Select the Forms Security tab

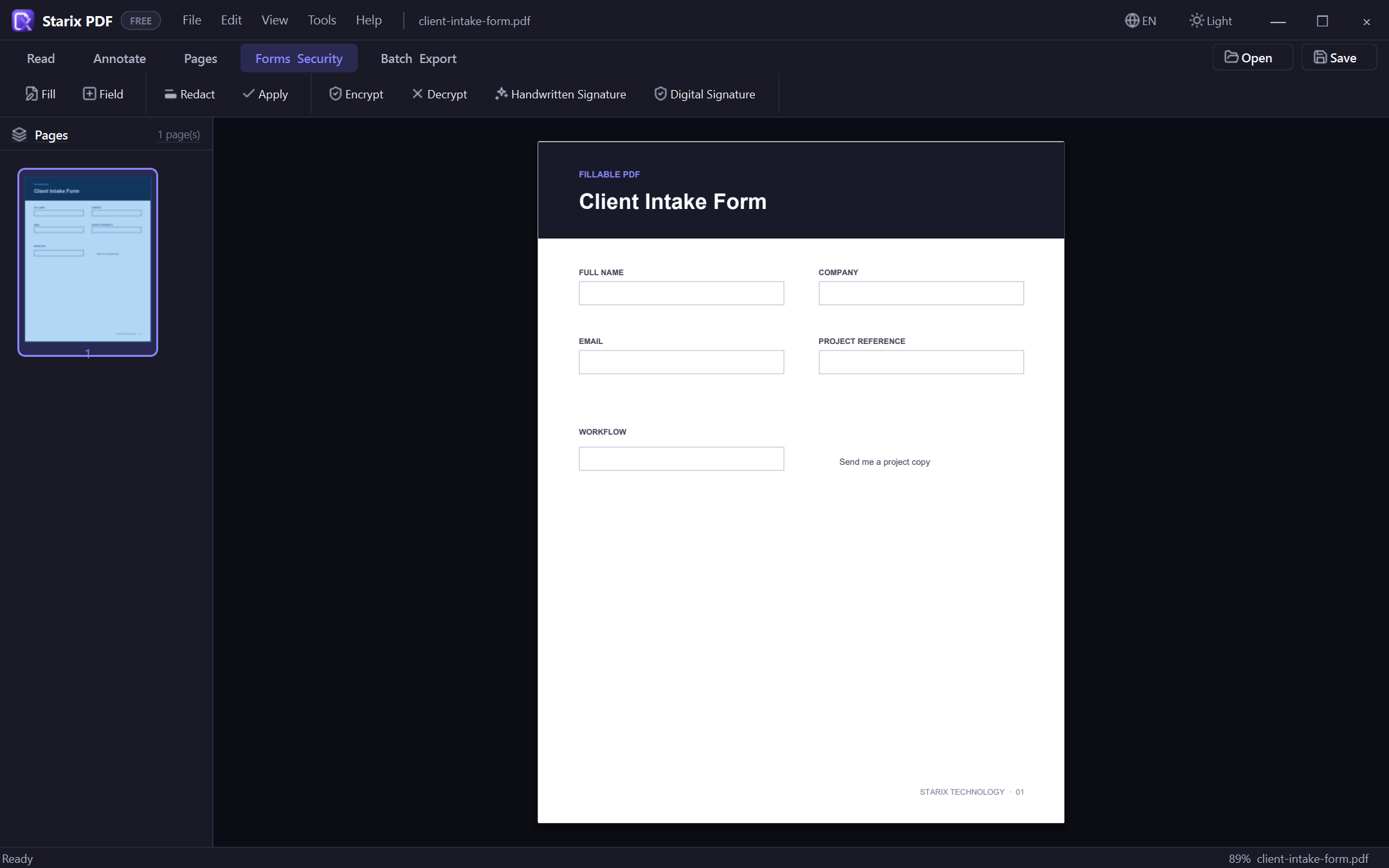[299, 59]
